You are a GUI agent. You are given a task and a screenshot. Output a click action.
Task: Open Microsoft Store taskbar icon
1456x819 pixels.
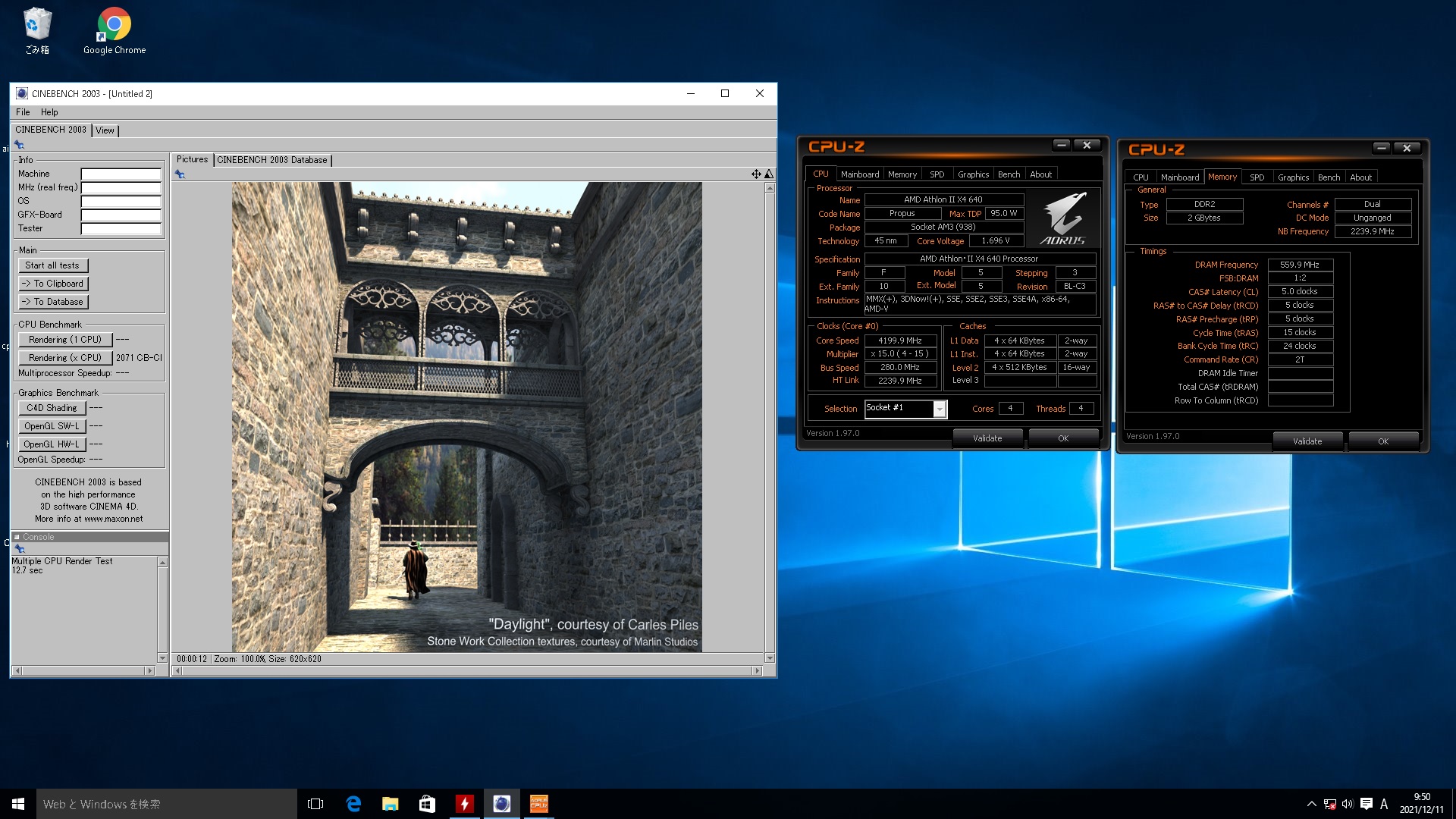pyautogui.click(x=427, y=804)
